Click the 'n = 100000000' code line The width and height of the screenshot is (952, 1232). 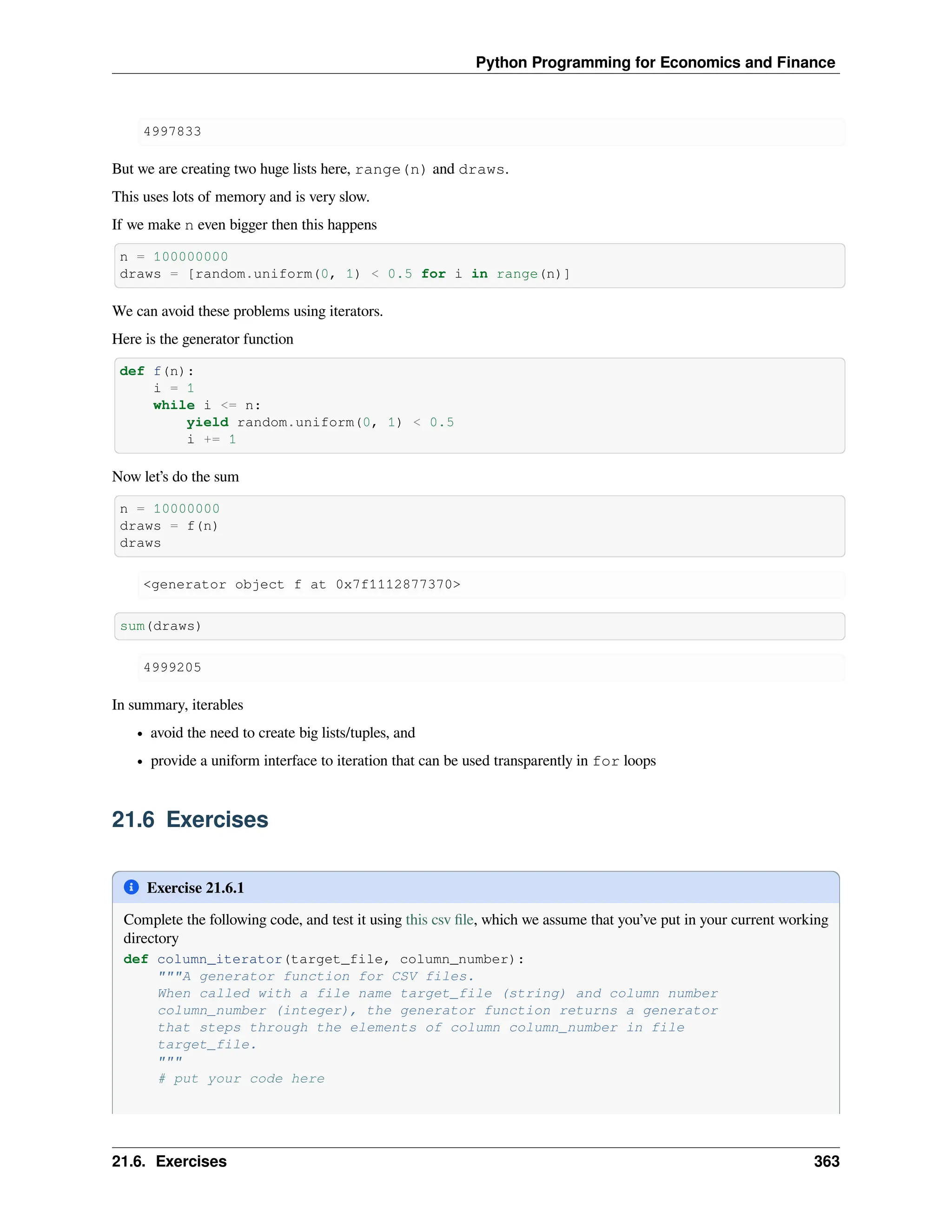click(174, 257)
